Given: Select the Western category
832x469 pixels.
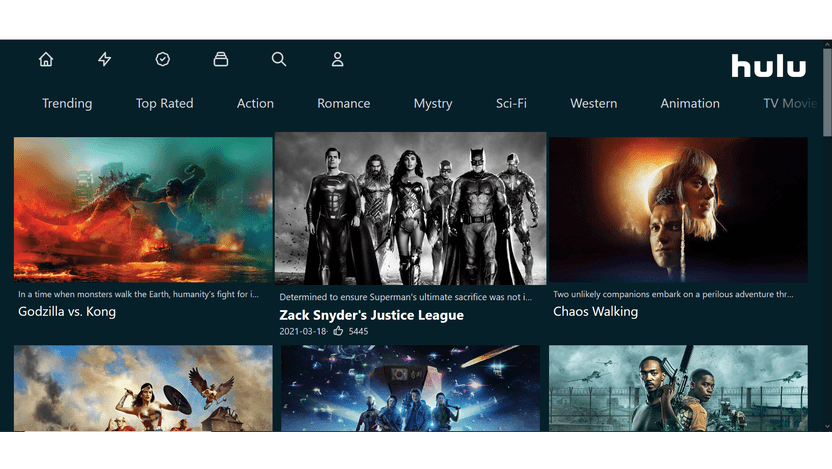Looking at the screenshot, I should click(x=594, y=103).
